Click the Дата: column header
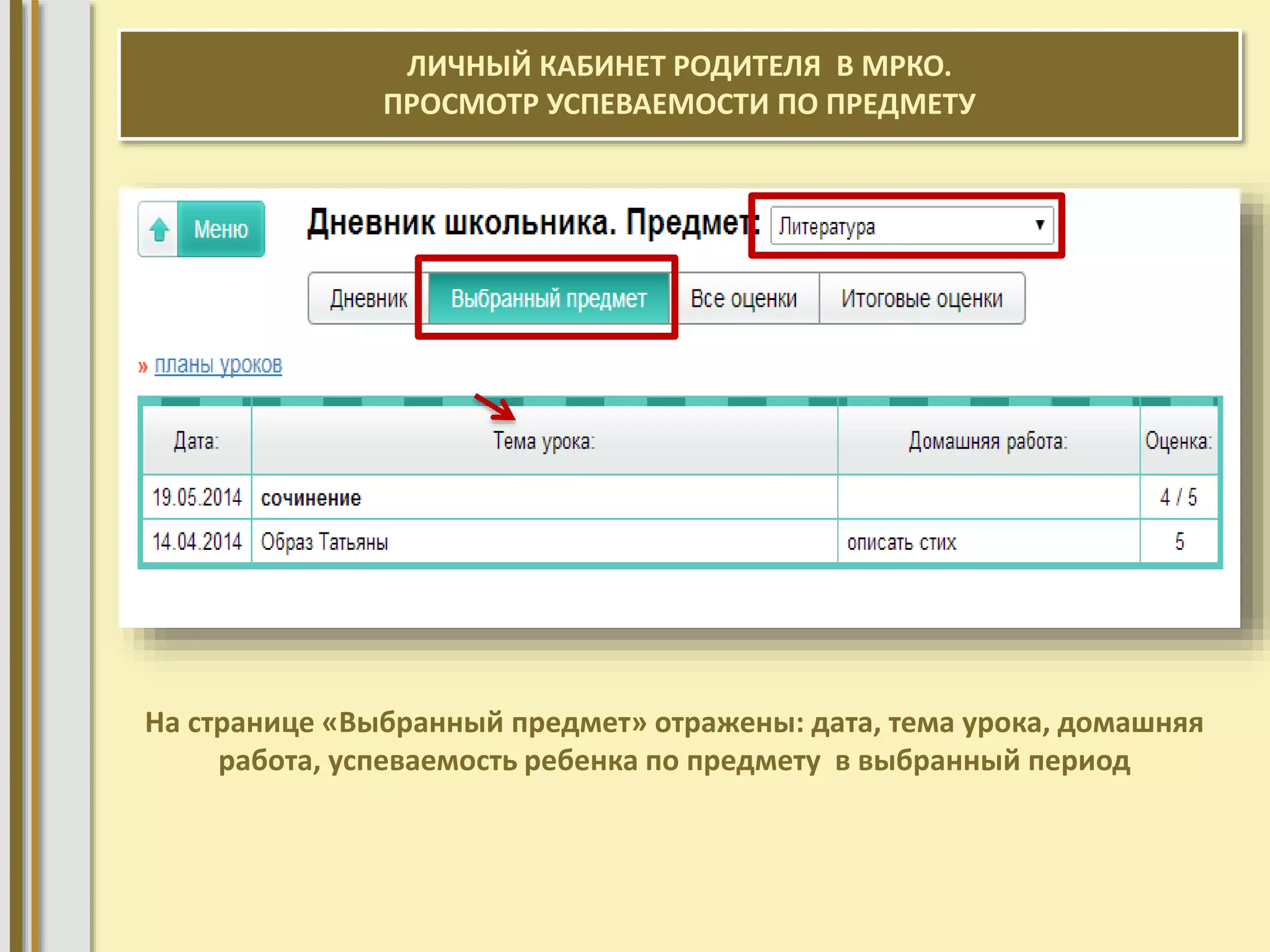Screen dimensions: 1270x952 click(x=197, y=441)
